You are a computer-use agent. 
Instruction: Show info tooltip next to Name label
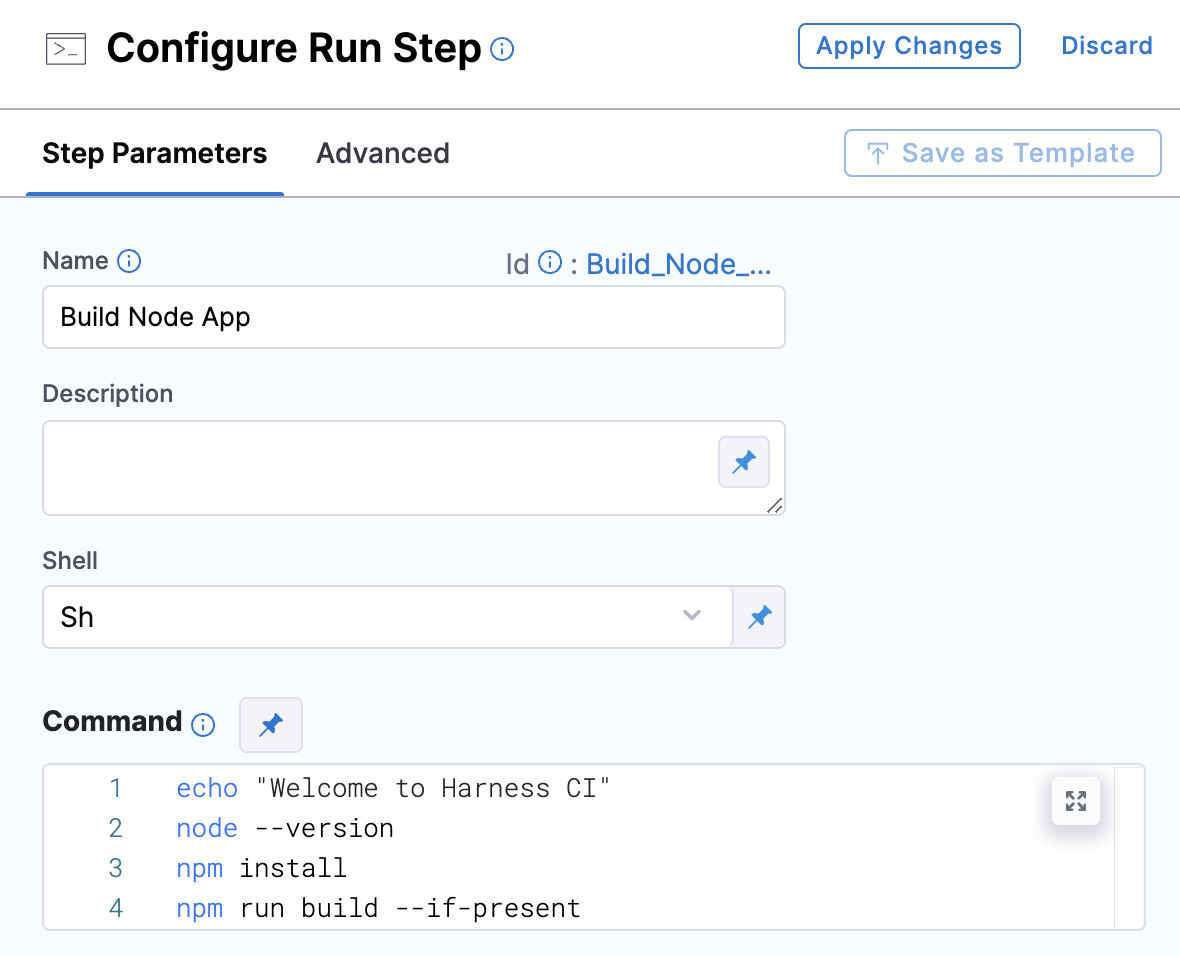pos(129,261)
